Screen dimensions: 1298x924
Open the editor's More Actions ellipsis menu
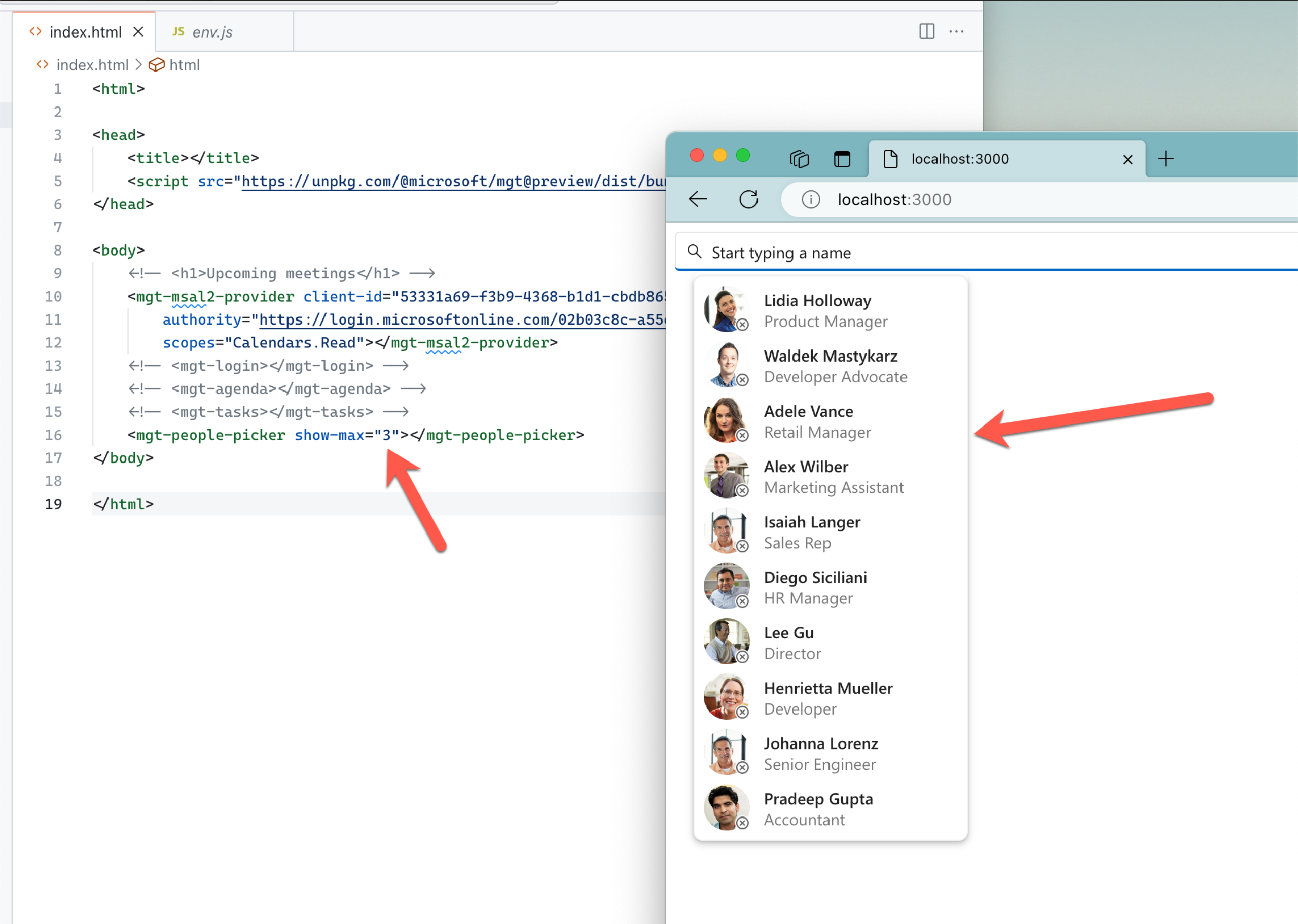tap(956, 32)
